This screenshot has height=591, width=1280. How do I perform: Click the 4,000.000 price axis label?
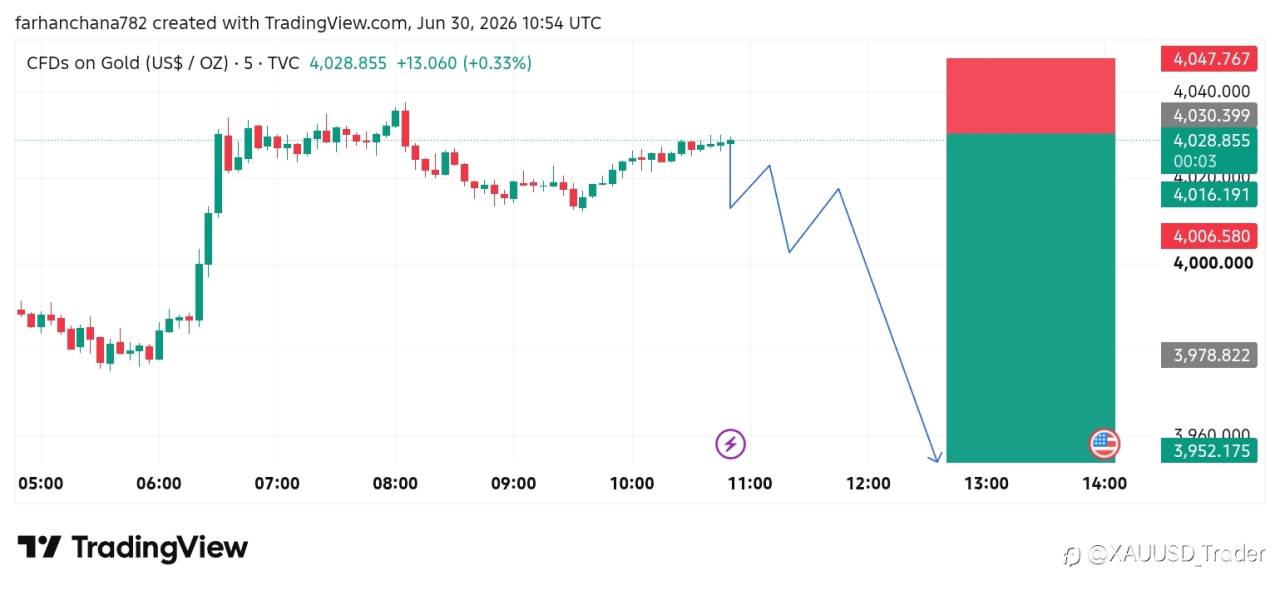(1213, 263)
